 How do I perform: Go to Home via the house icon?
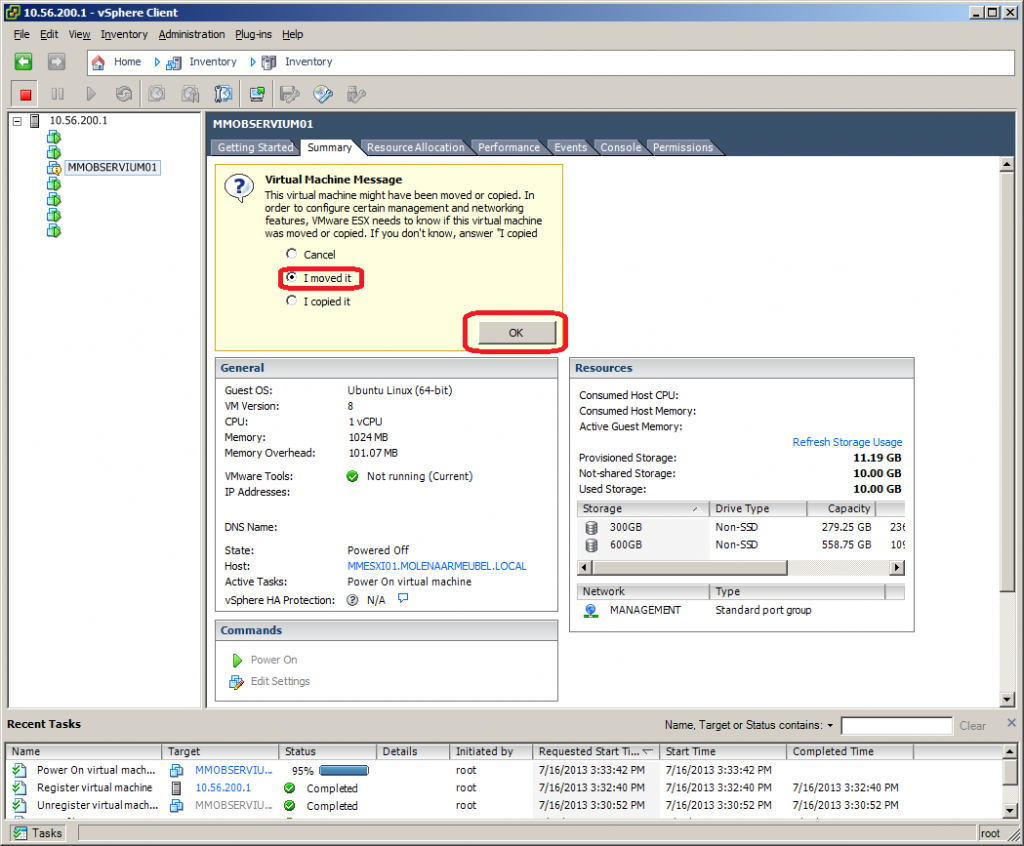coord(98,62)
